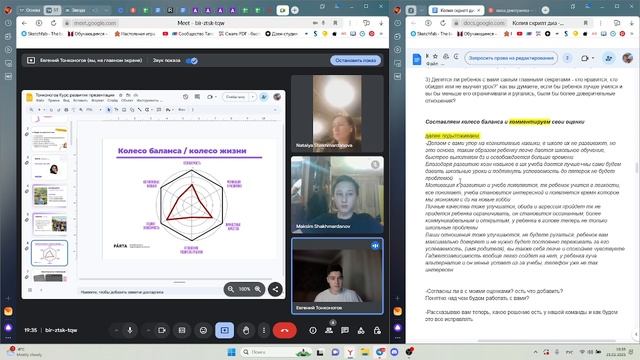Raise hand in the meeting
This screenshot has width=640, height=360.
246,330
